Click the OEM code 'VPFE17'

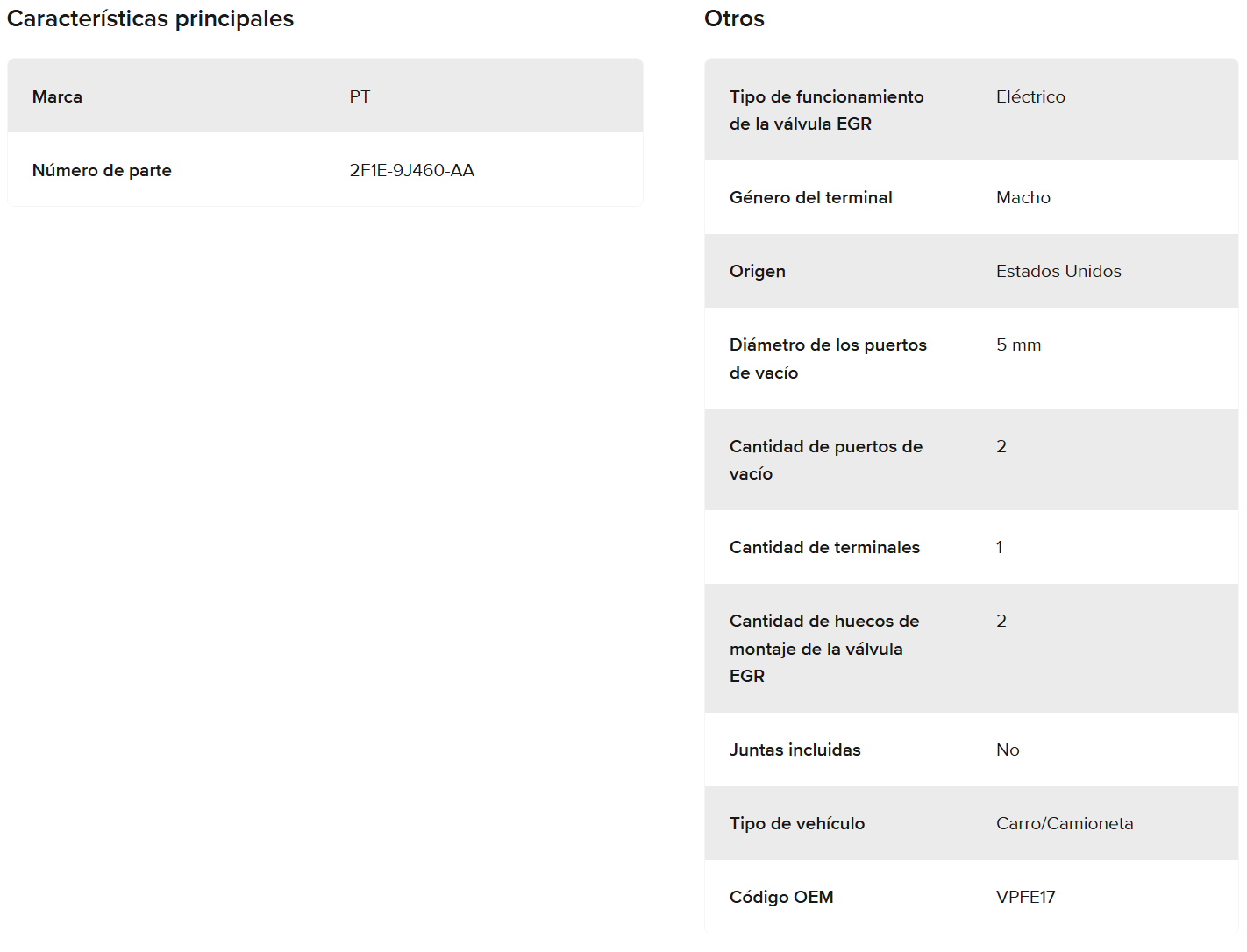pyautogui.click(x=1025, y=897)
